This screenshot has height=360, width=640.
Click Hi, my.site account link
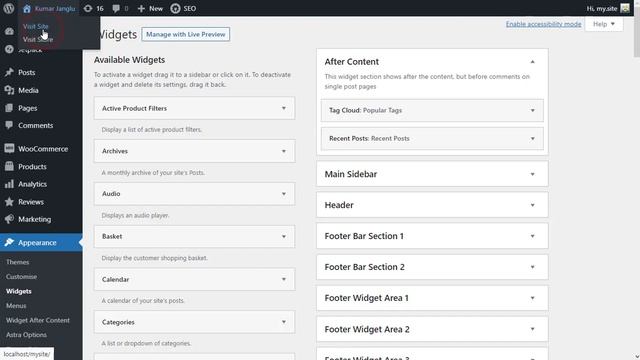pos(602,8)
